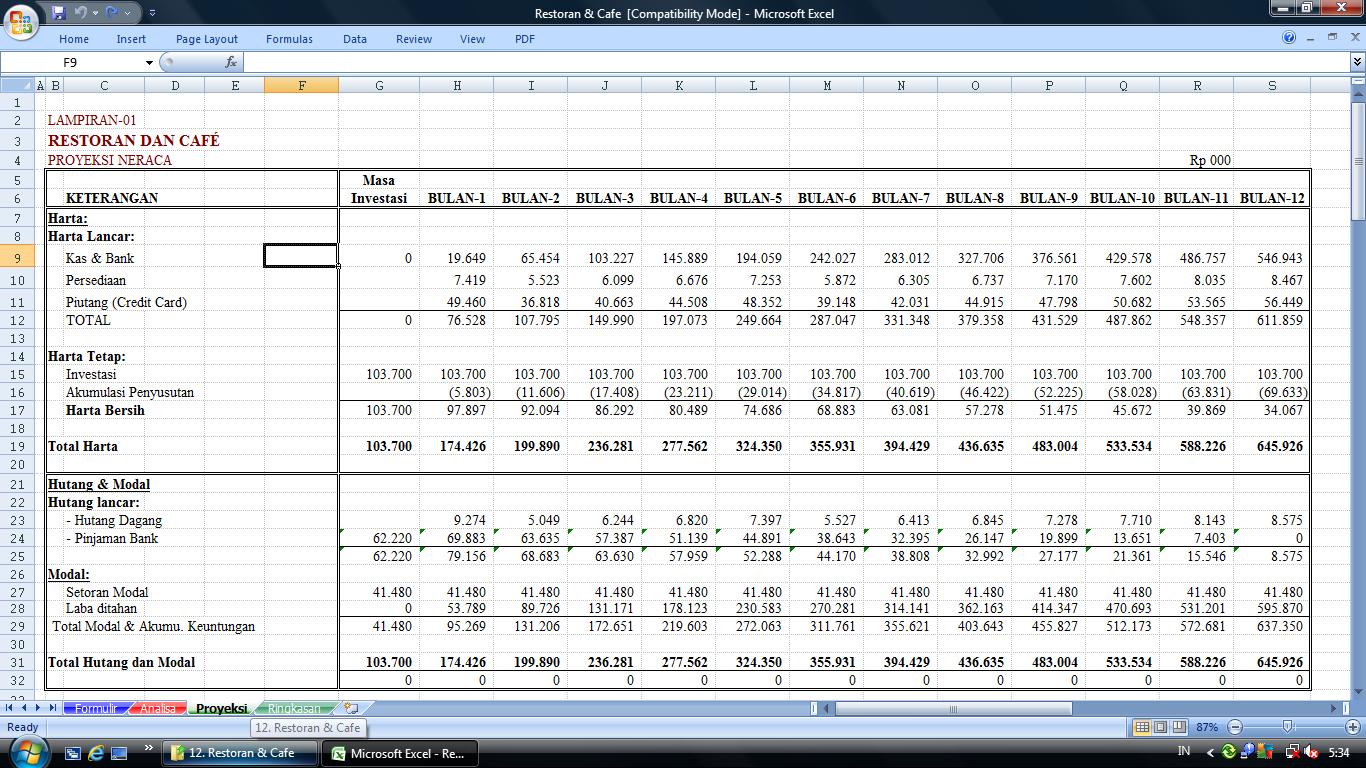Viewport: 1366px width, 768px height.
Task: Open the Formulas ribbon tab
Action: (289, 39)
